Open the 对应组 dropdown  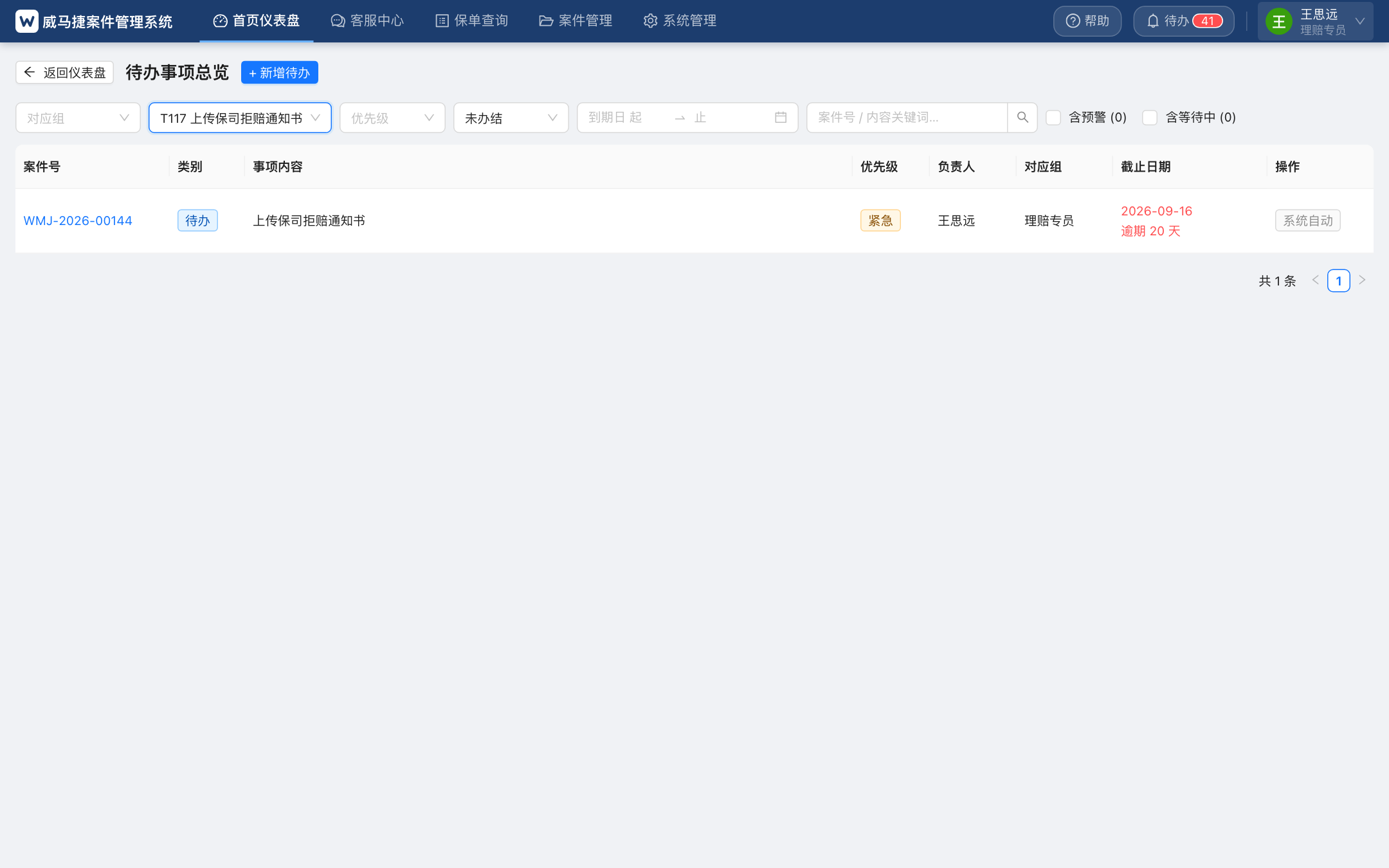(78, 118)
